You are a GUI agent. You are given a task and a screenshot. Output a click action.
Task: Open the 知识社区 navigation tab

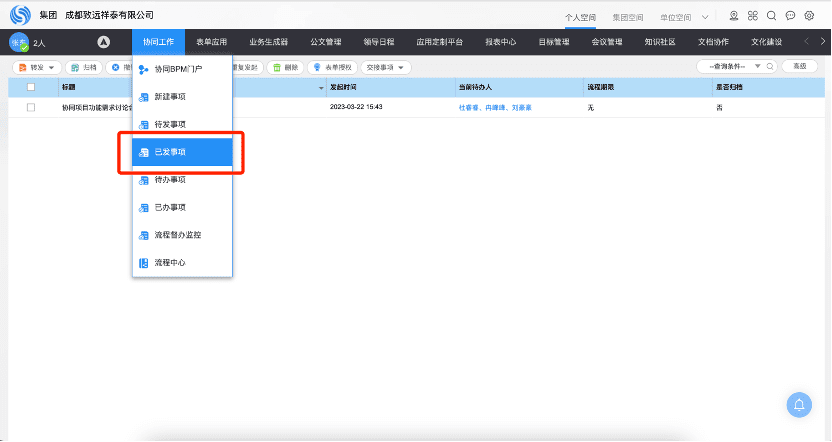[x=660, y=42]
